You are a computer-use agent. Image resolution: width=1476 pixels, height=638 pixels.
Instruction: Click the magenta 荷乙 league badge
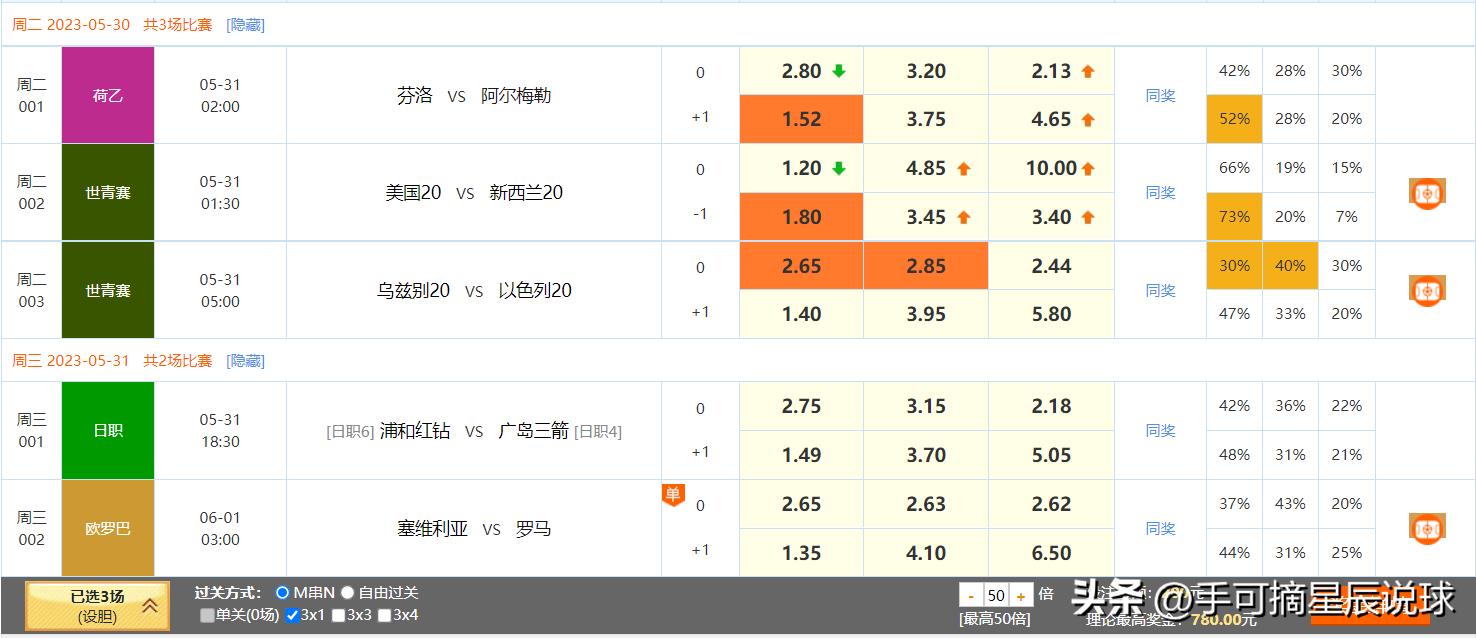pyautogui.click(x=107, y=94)
